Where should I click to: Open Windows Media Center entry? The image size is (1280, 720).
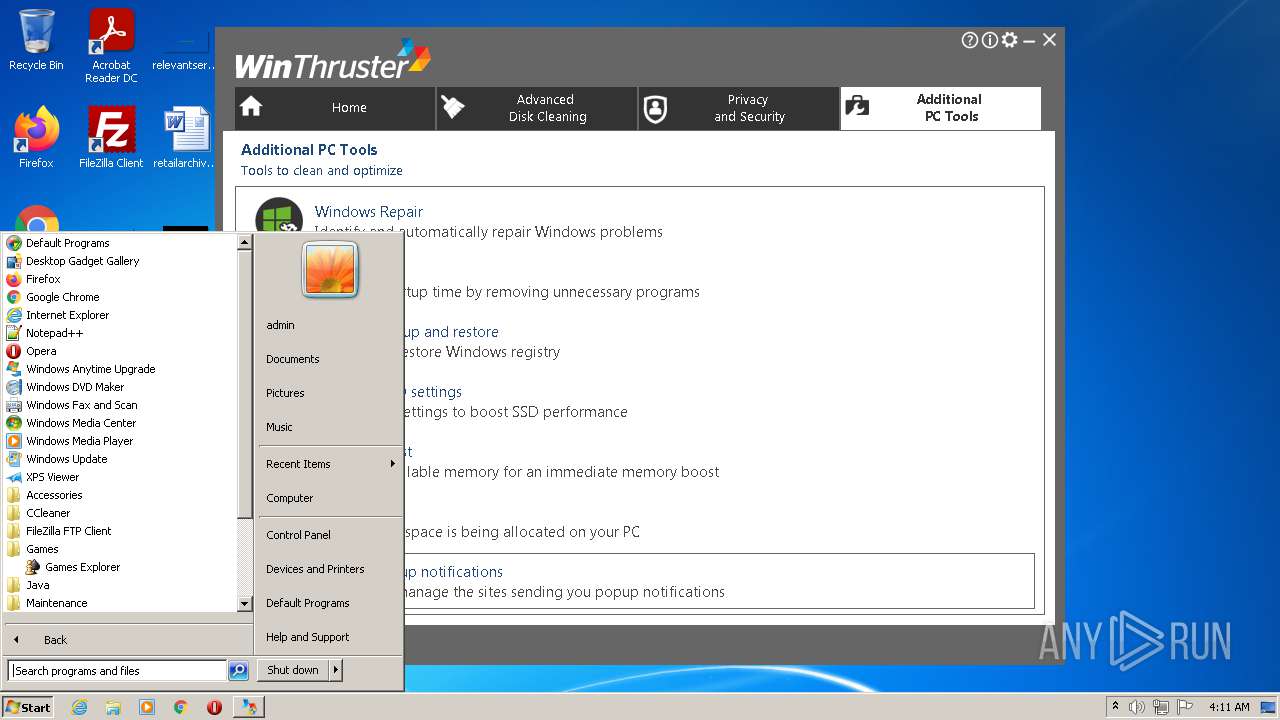[81, 423]
